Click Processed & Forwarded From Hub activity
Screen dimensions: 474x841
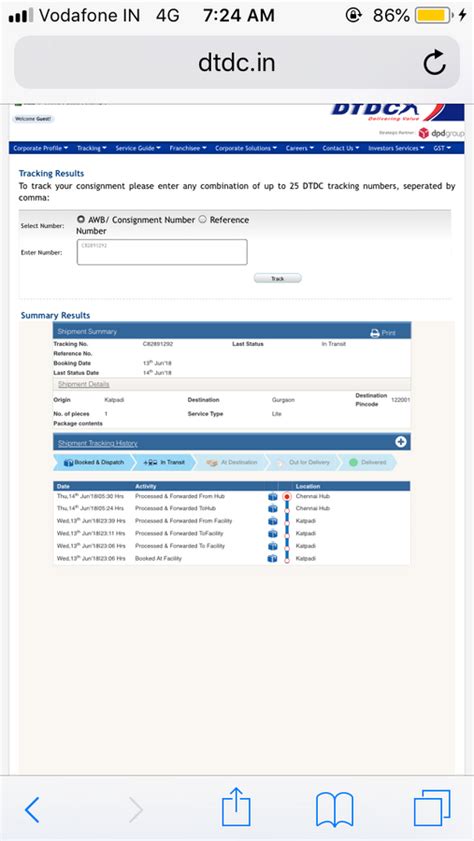click(x=180, y=497)
